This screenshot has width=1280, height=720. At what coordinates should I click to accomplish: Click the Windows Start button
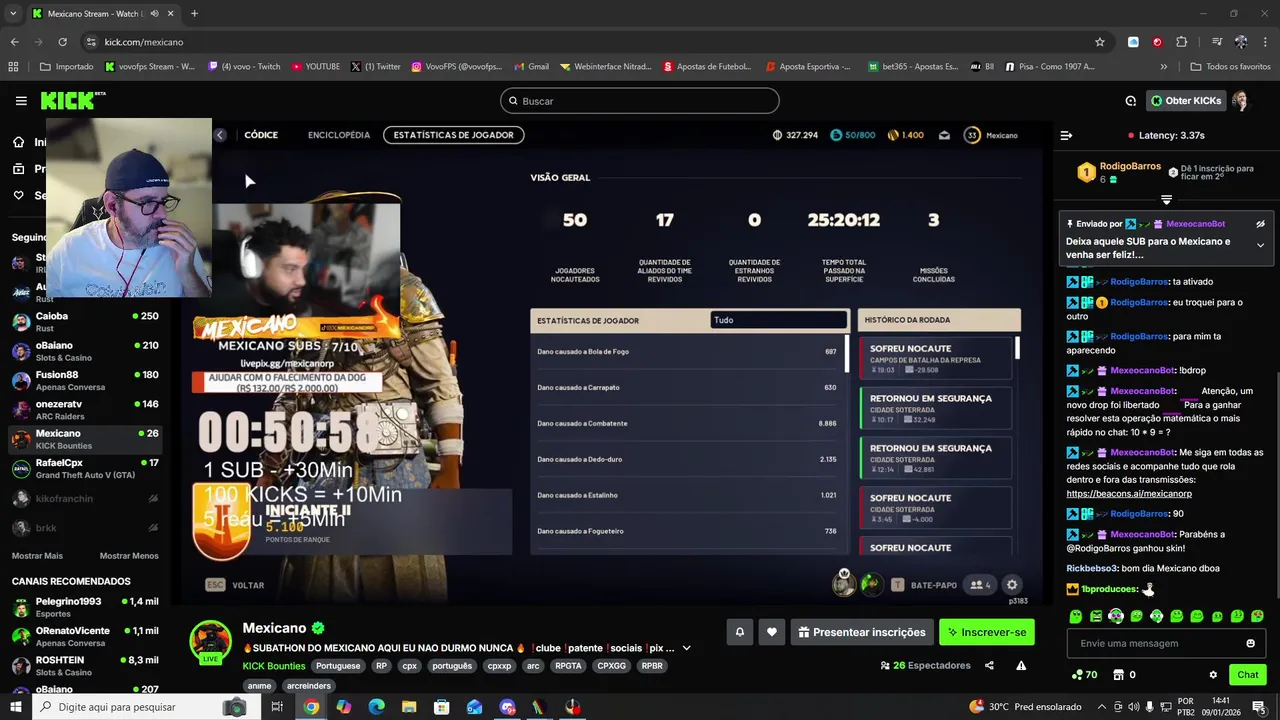15,707
